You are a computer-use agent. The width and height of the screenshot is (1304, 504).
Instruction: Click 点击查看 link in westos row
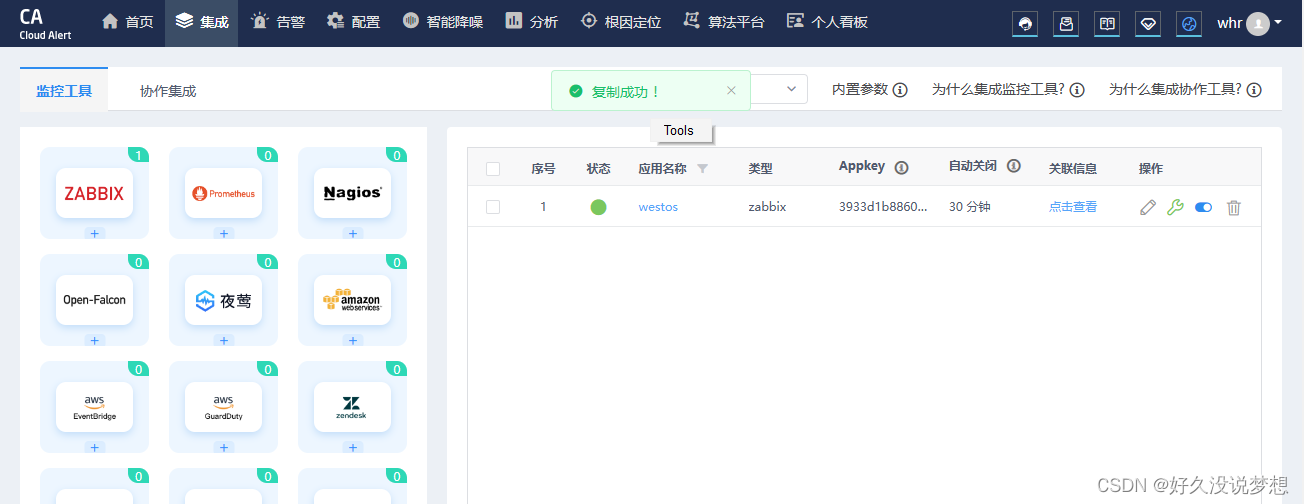[1073, 207]
